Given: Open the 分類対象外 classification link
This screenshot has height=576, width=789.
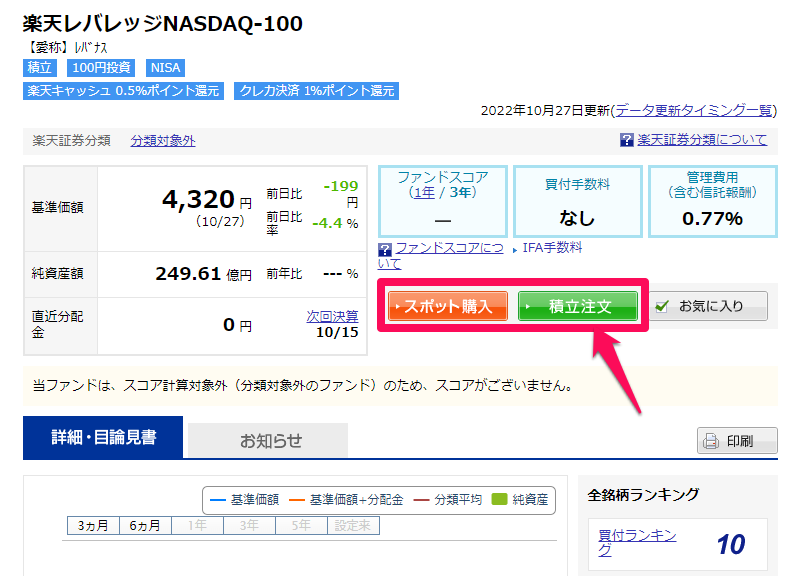Looking at the screenshot, I should [x=163, y=141].
